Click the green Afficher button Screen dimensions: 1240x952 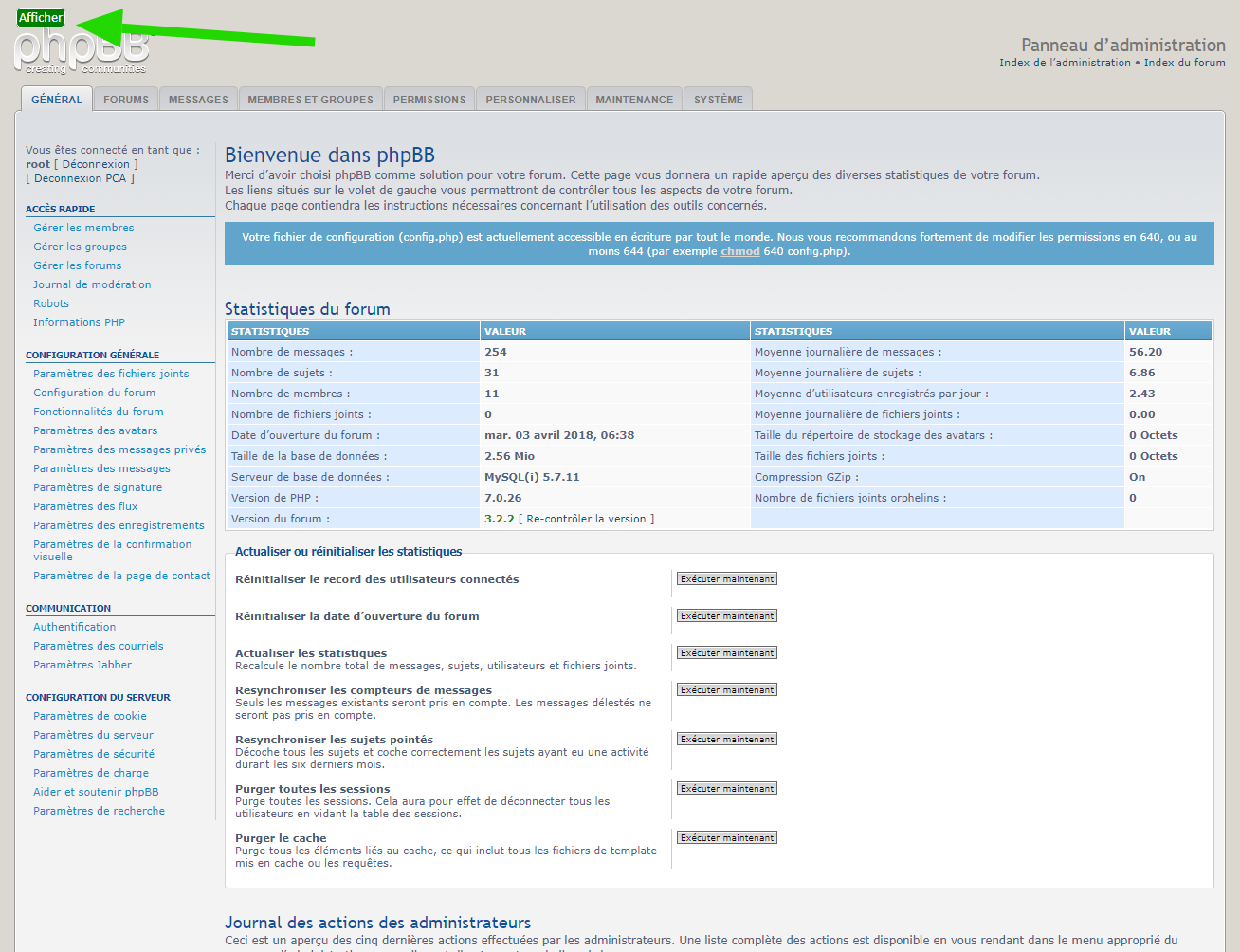pyautogui.click(x=41, y=17)
